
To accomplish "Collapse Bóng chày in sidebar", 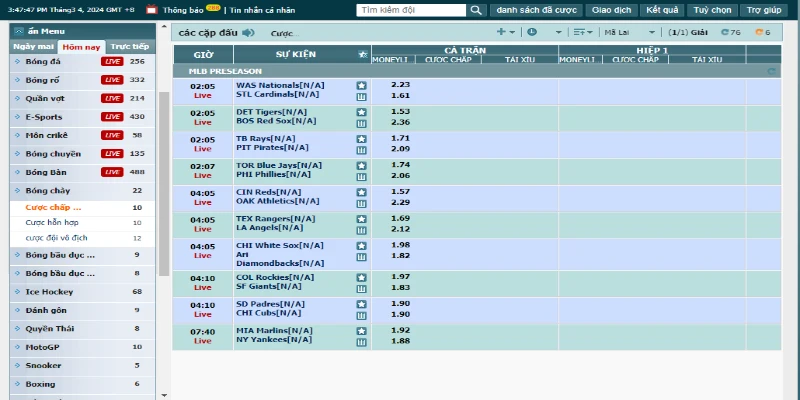I will coord(82,190).
